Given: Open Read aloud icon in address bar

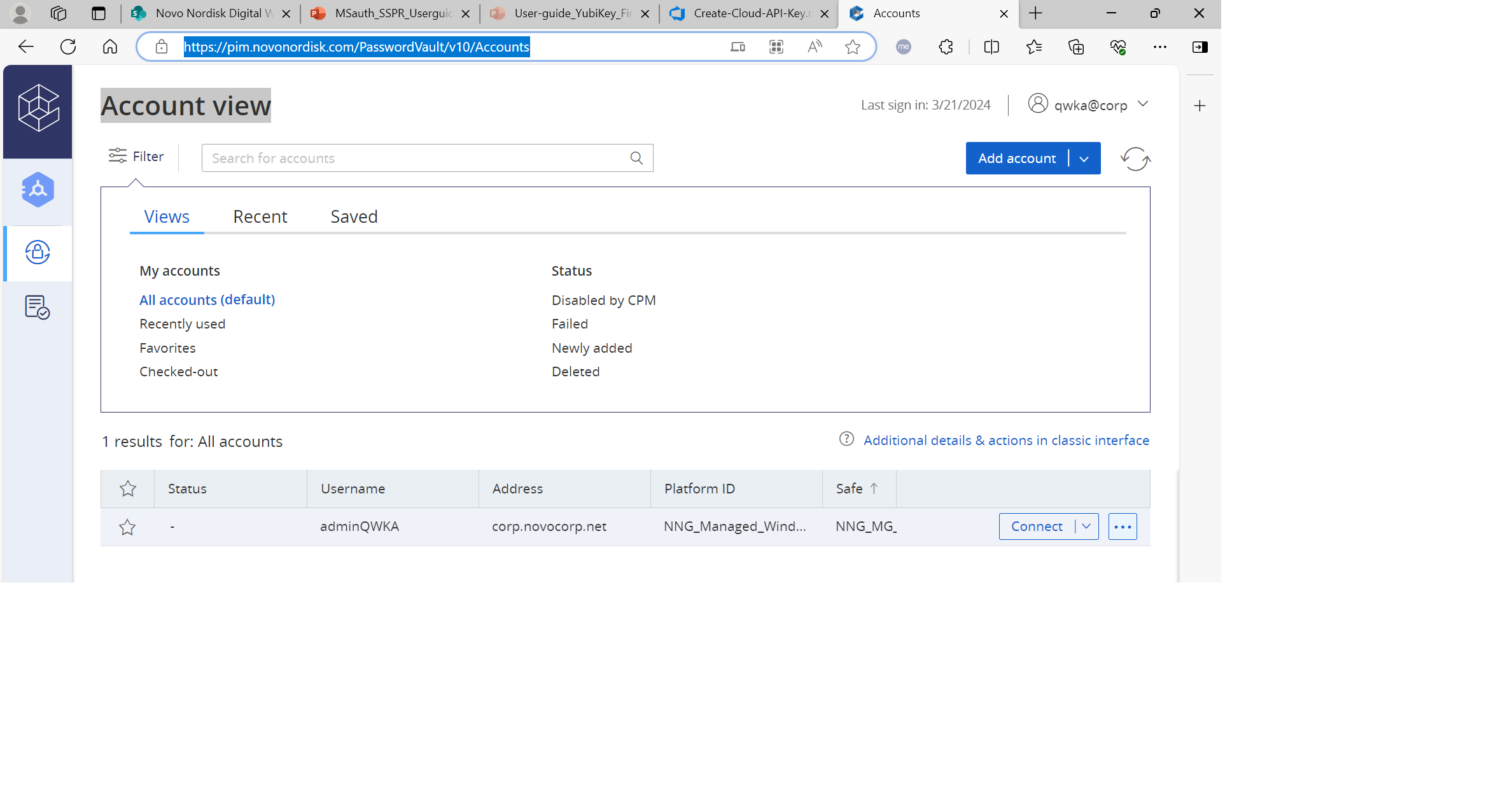Looking at the screenshot, I should pyautogui.click(x=815, y=46).
